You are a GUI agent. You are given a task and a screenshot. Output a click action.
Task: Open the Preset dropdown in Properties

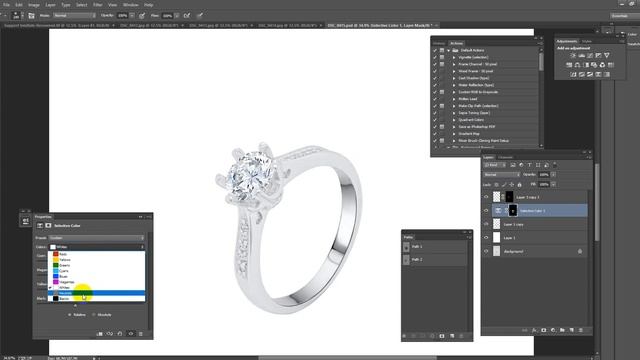(96, 238)
